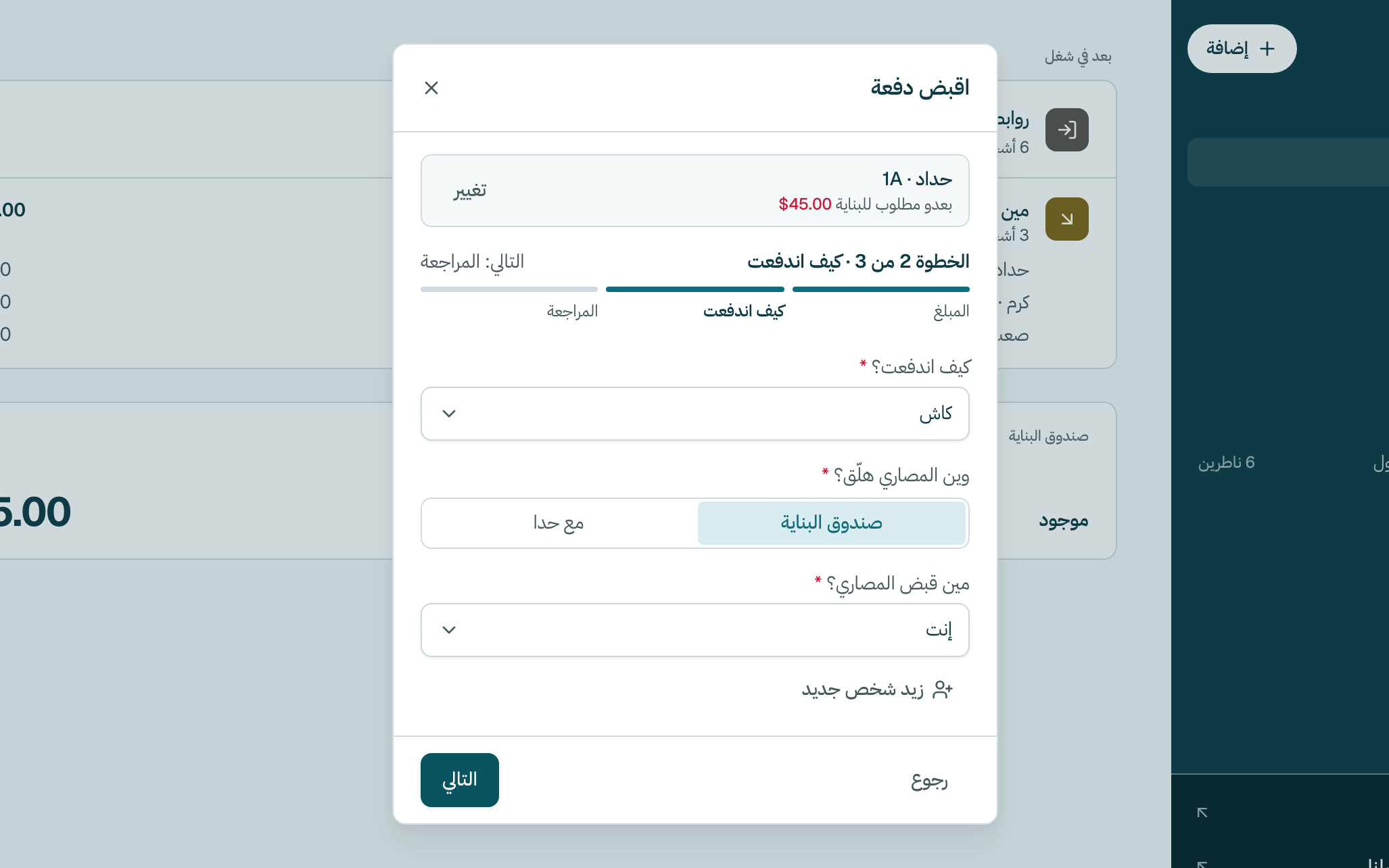Select the المبلغ step label
Viewport: 1389px width, 868px height.
[x=951, y=311]
